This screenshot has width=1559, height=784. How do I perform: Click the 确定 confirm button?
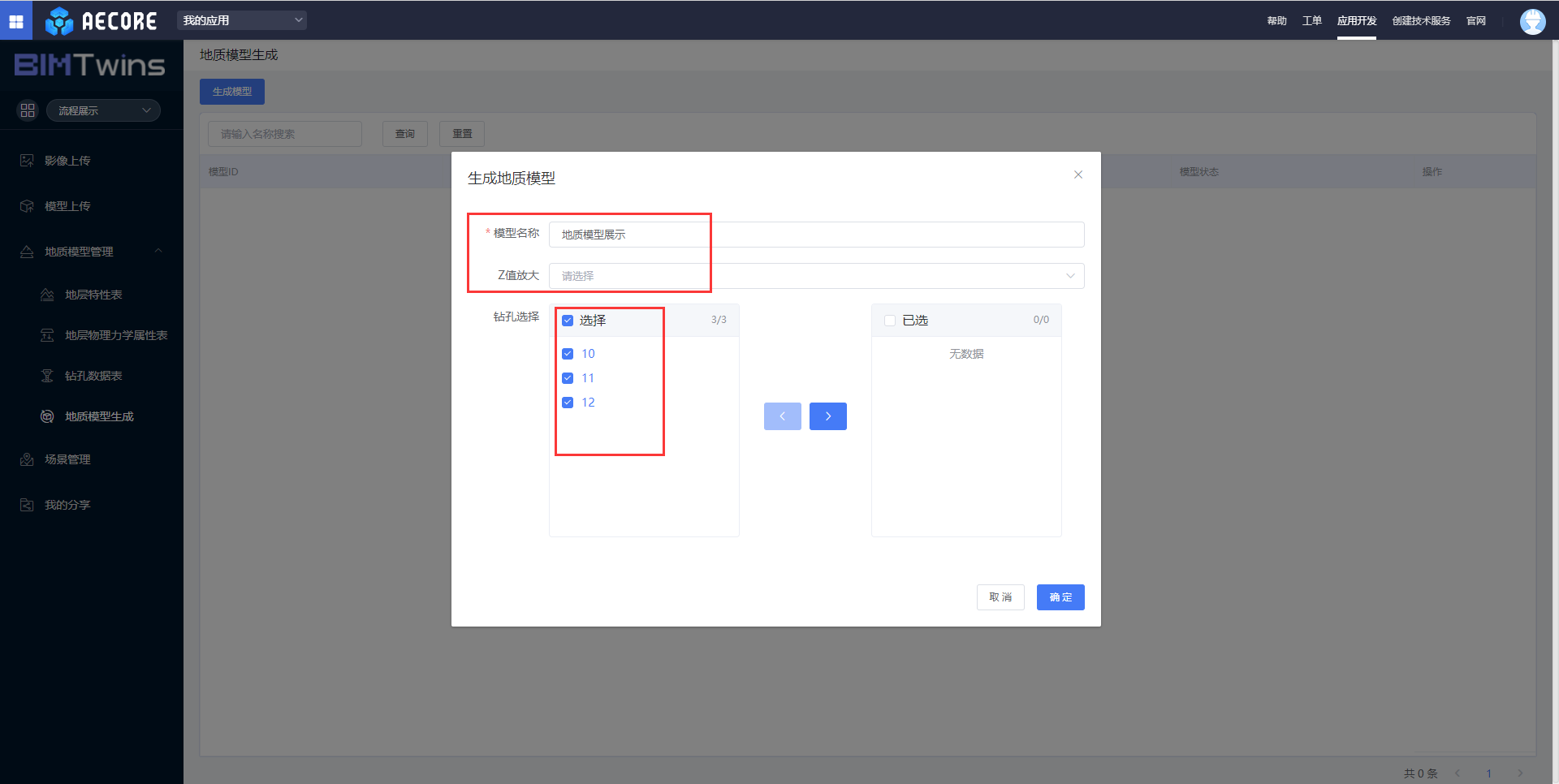(x=1060, y=597)
